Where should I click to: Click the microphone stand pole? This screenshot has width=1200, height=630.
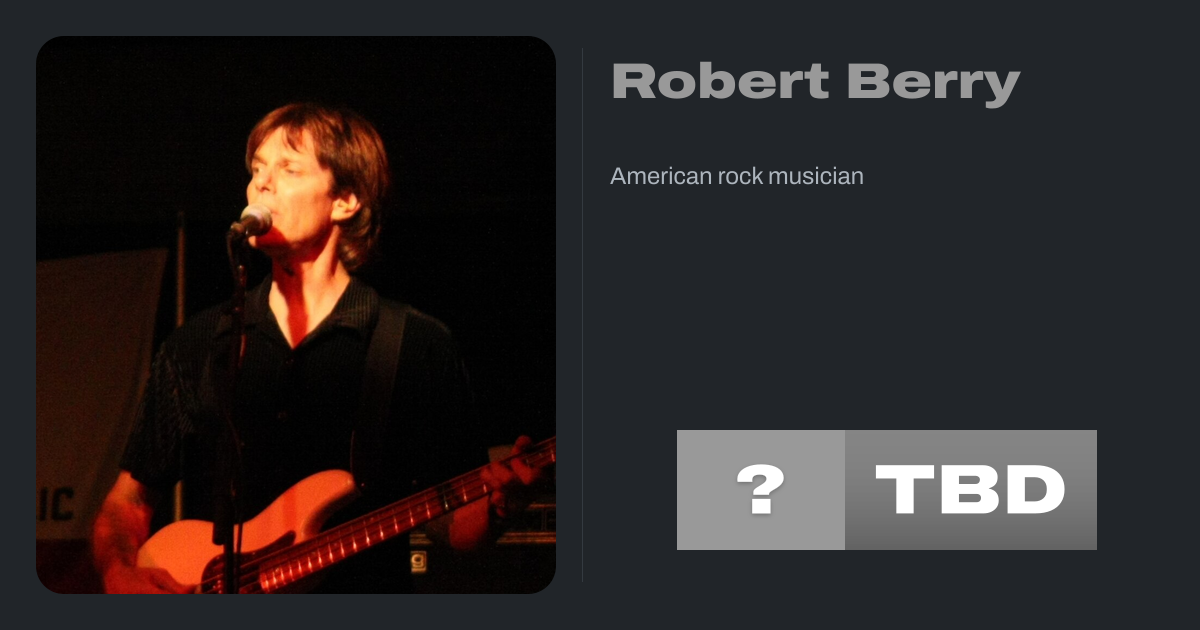coord(238,400)
